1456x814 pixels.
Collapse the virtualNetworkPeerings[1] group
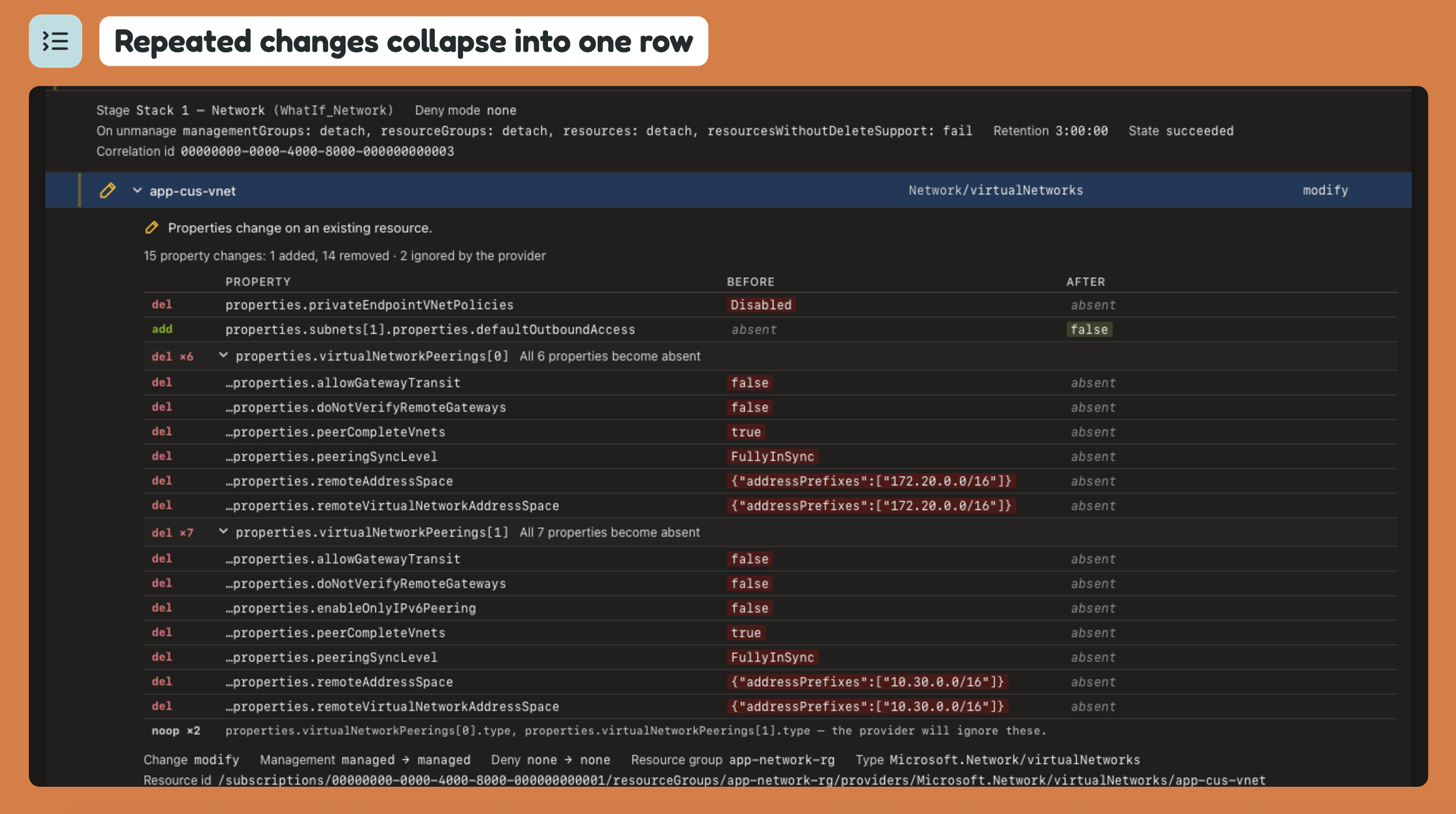click(x=223, y=531)
